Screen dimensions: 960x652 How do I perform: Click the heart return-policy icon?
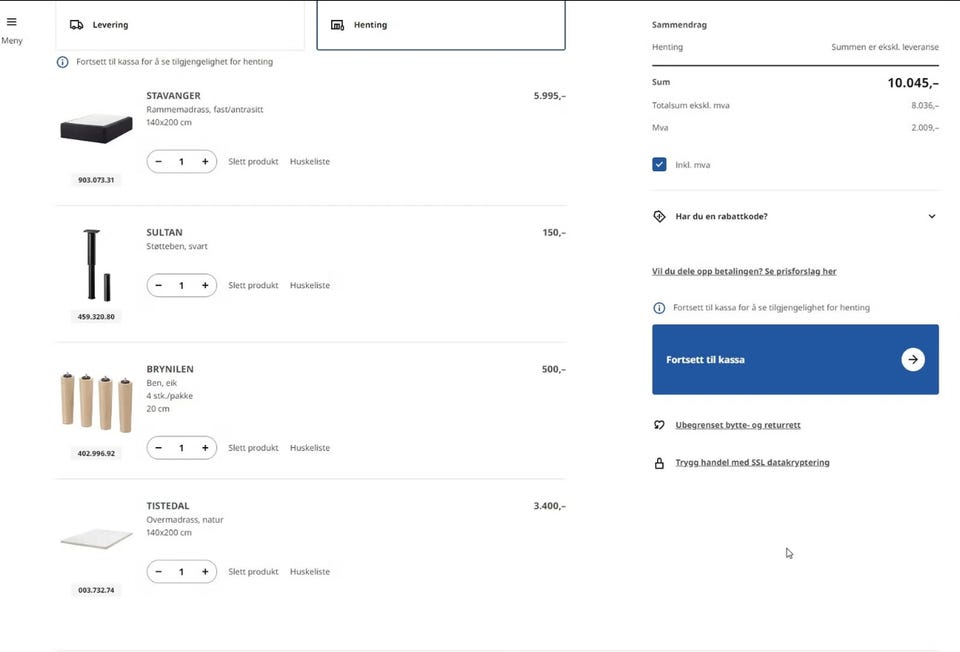coord(659,425)
